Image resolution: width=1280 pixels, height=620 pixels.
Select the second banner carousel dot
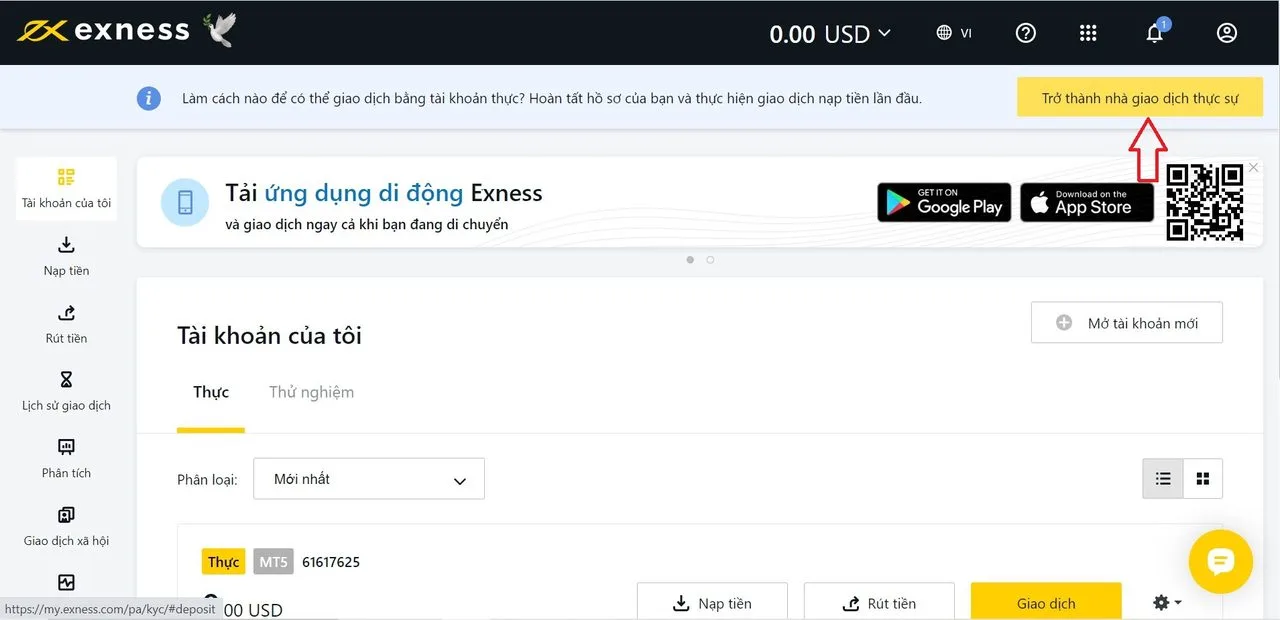coord(710,260)
